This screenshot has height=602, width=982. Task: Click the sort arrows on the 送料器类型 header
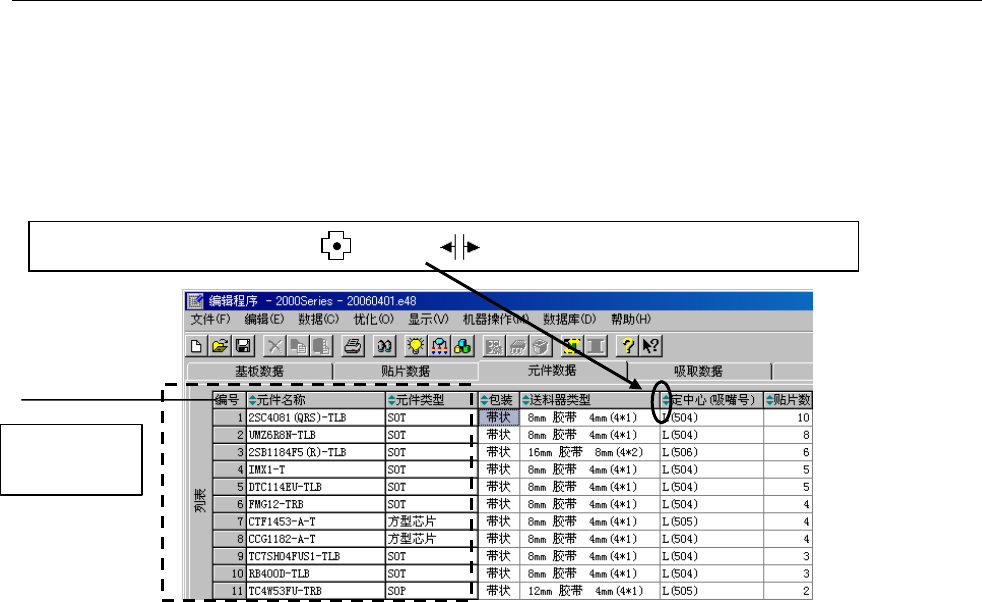click(x=525, y=400)
